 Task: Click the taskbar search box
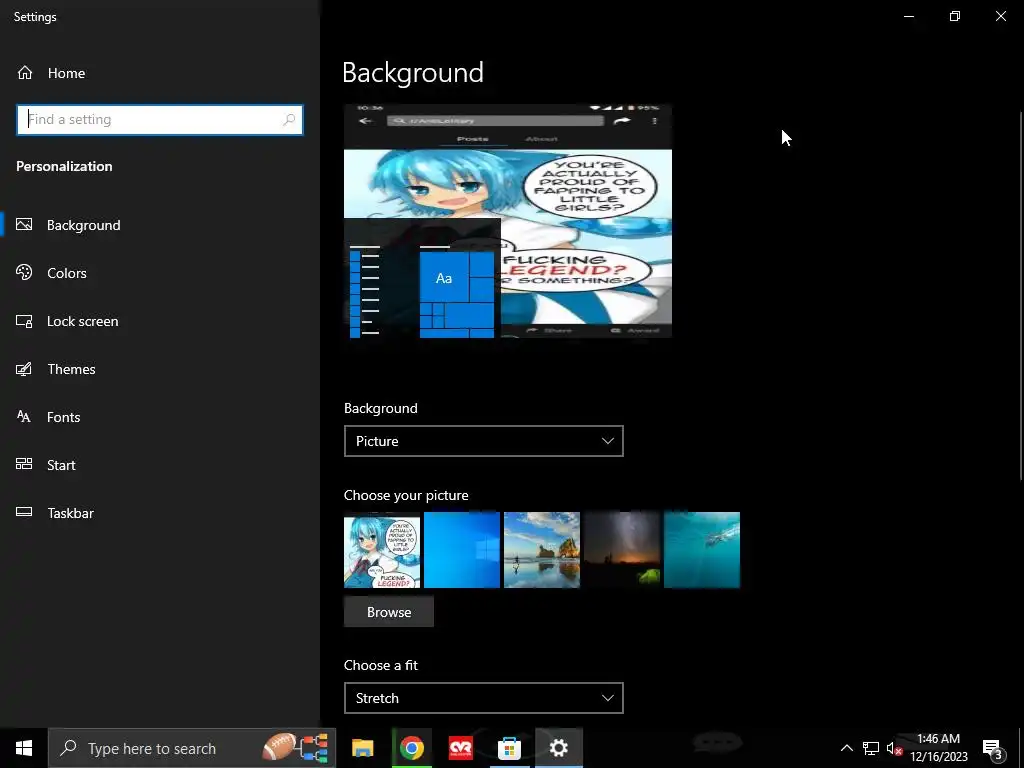192,748
